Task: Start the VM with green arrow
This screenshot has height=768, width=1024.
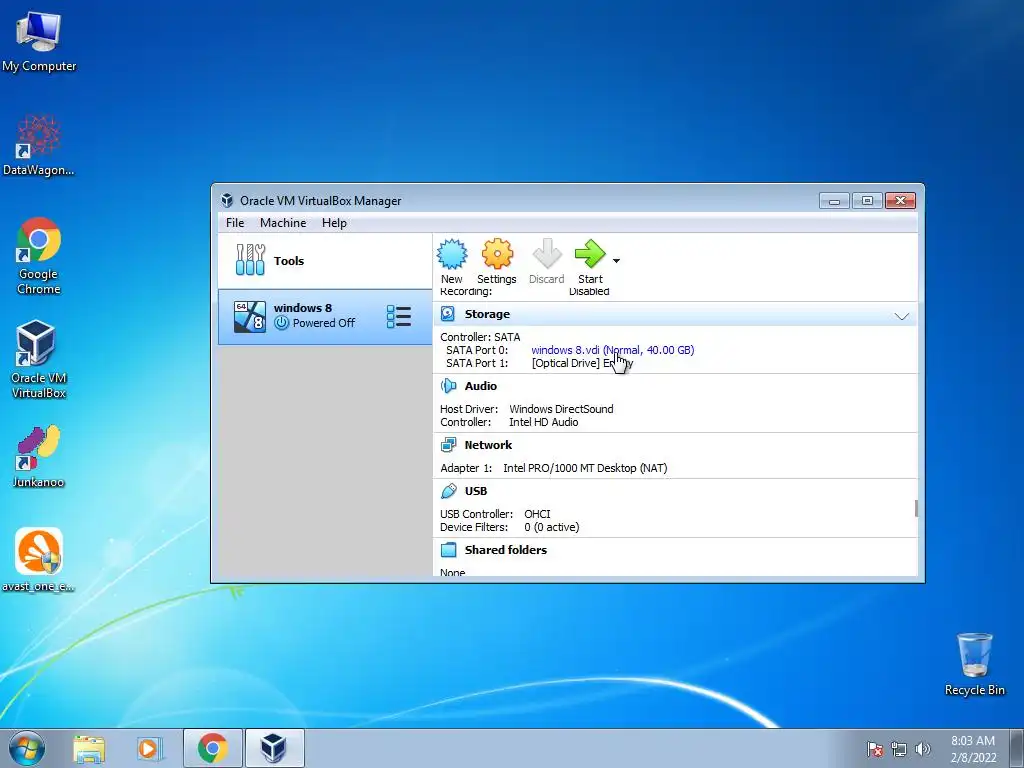Action: 590,253
